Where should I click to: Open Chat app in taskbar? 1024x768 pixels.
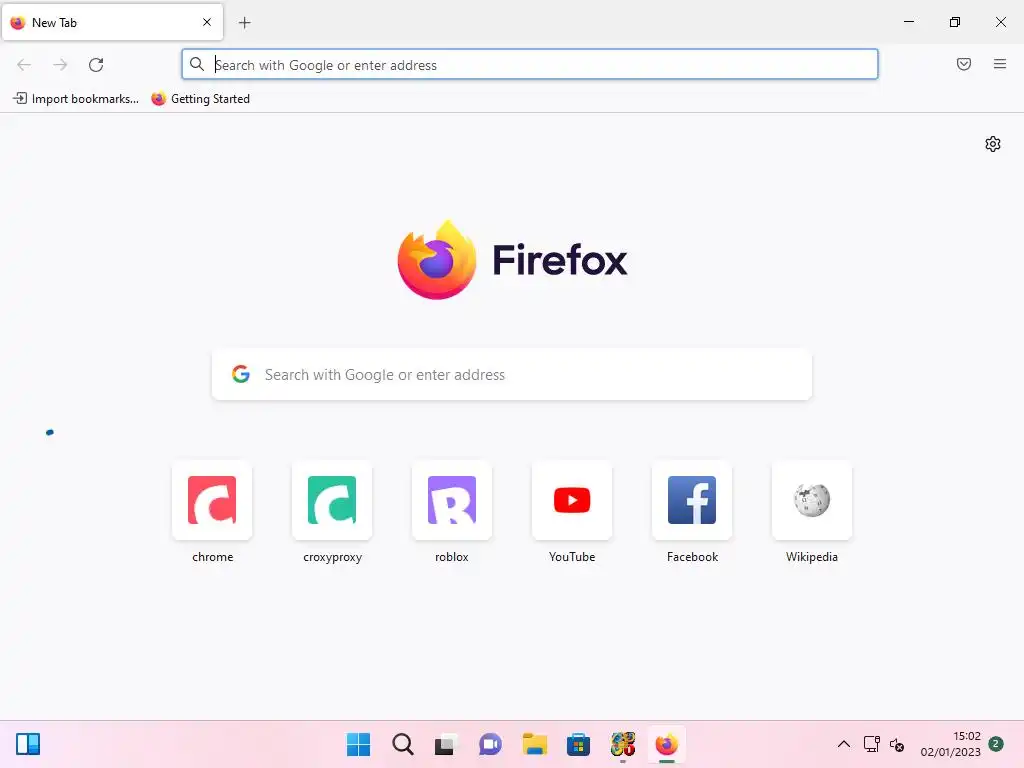pyautogui.click(x=490, y=744)
